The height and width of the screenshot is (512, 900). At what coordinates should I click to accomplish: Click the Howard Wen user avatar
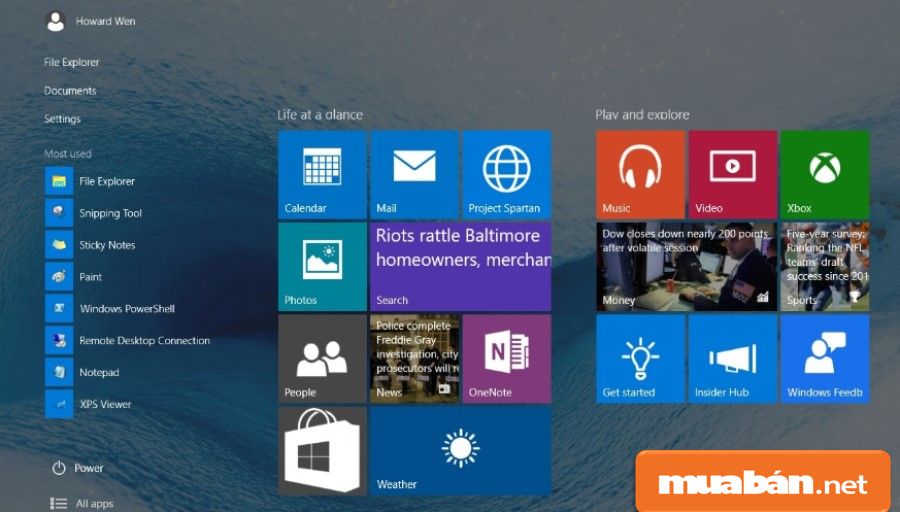tap(56, 22)
